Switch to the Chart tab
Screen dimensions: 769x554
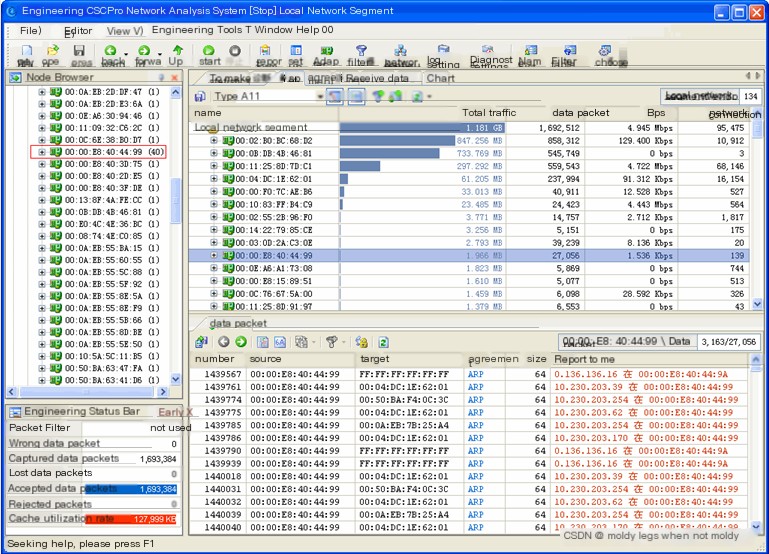tap(440, 78)
